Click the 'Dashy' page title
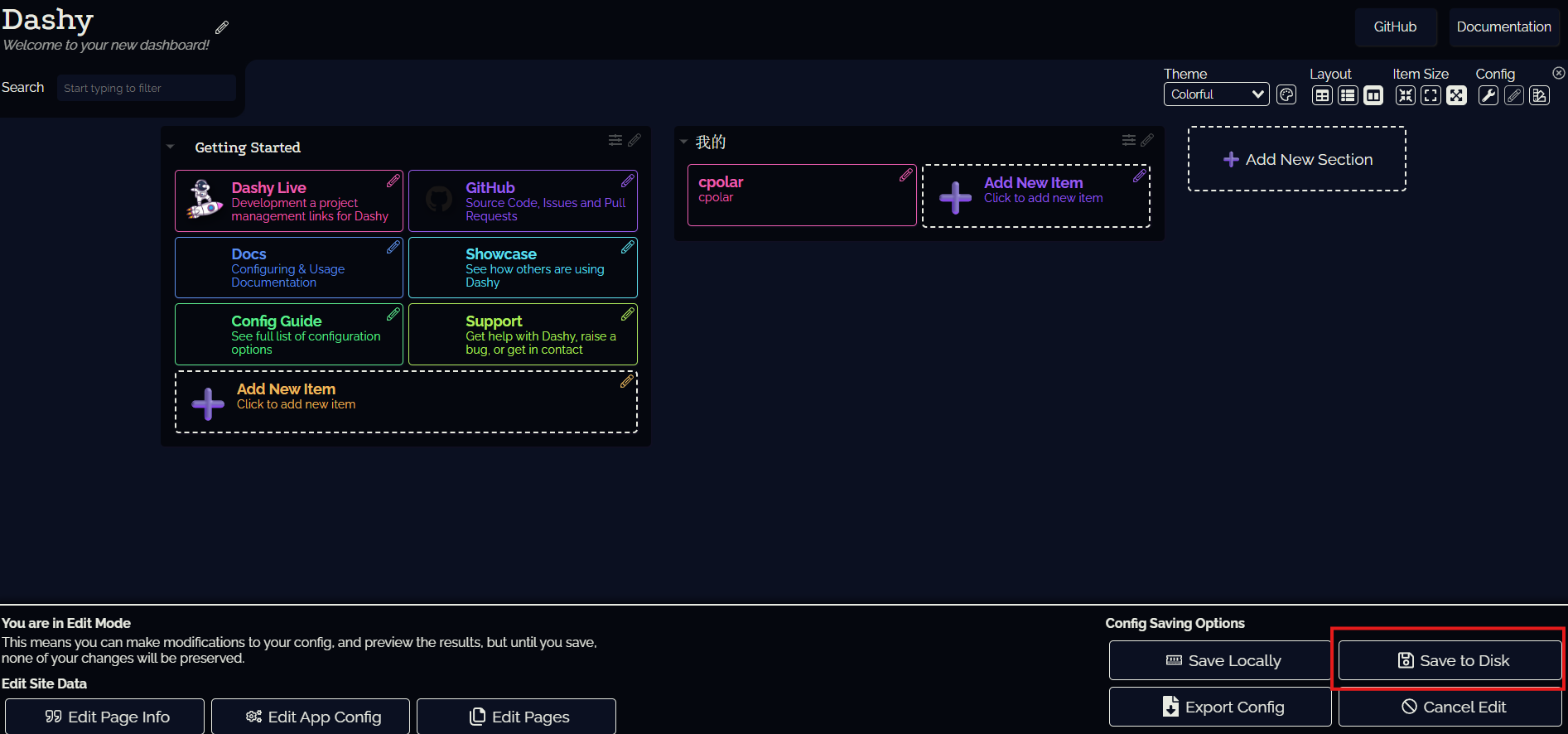Viewport: 1568px width, 734px height. [x=47, y=19]
